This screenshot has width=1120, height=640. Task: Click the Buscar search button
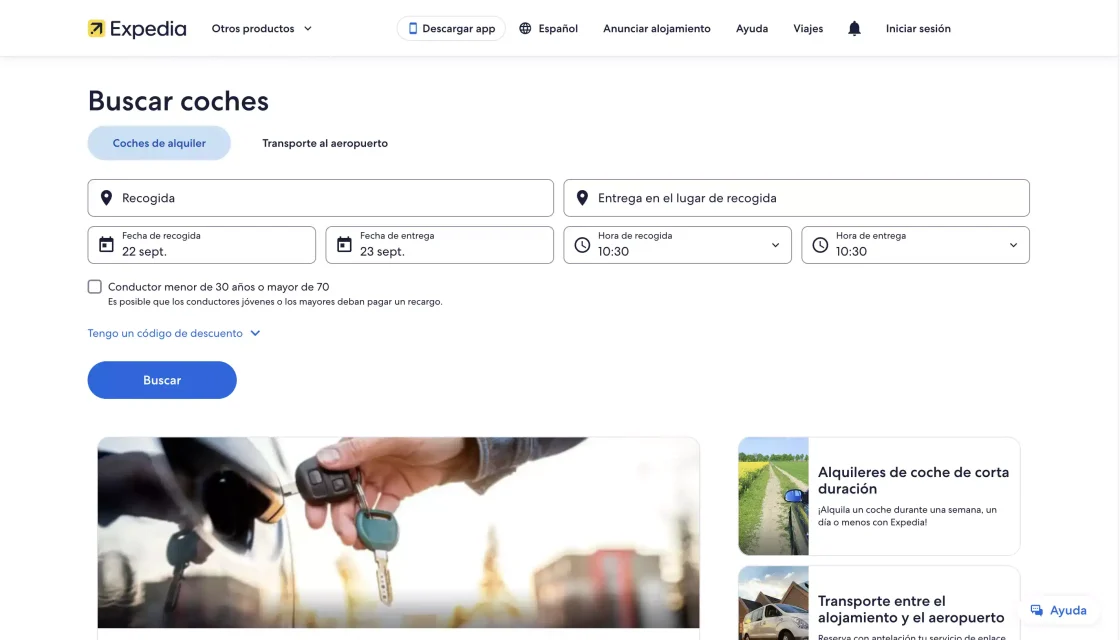click(162, 380)
